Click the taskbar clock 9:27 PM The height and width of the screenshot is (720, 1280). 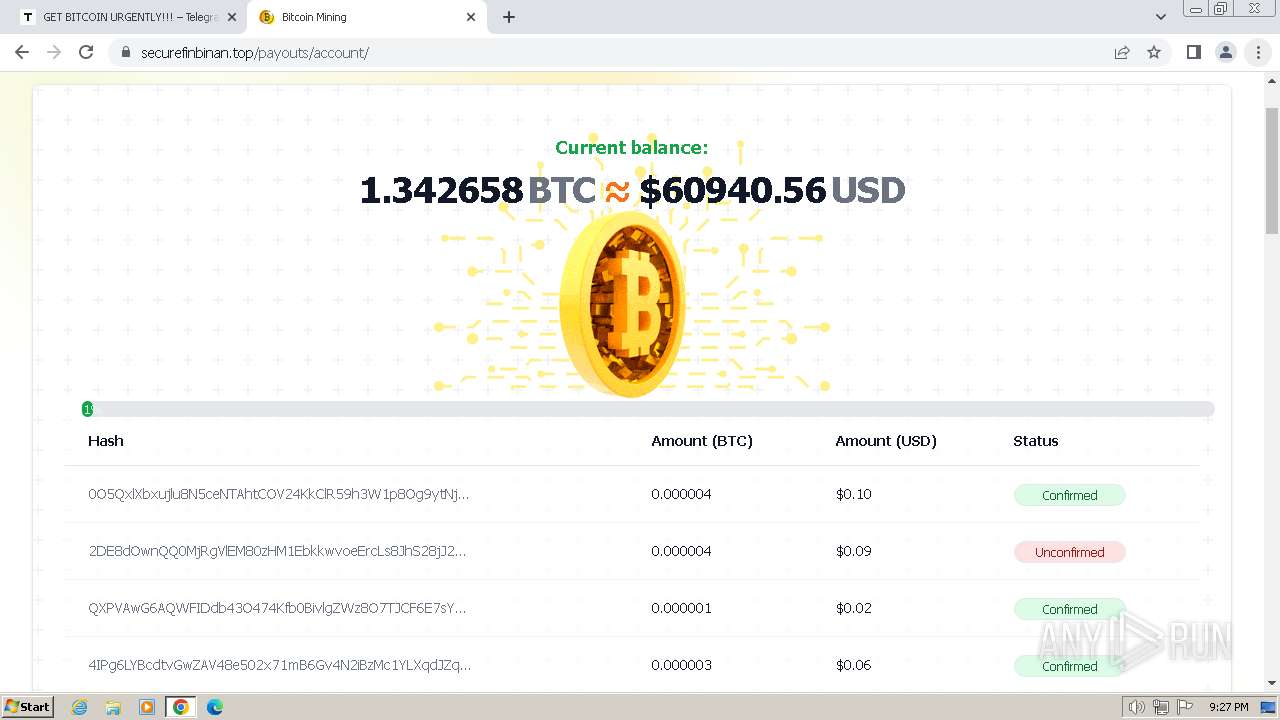point(1229,707)
